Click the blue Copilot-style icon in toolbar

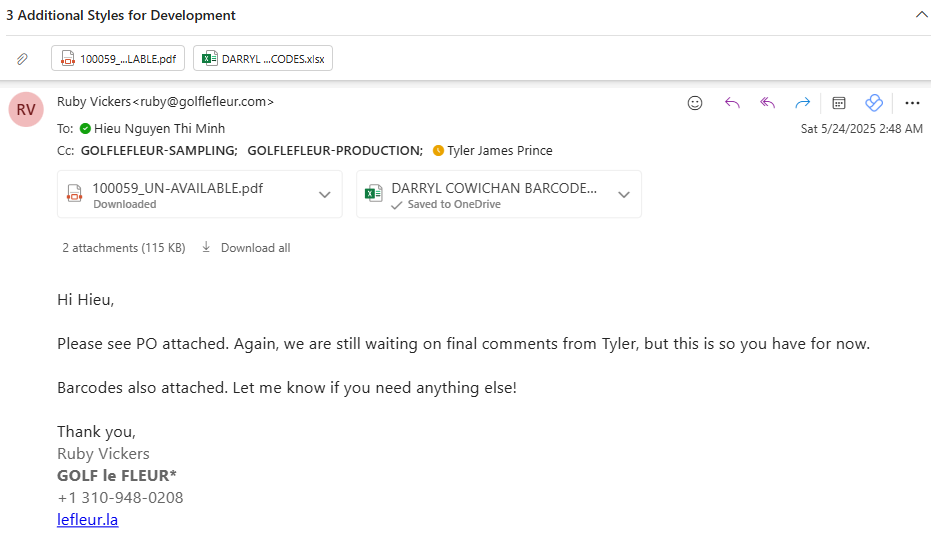[874, 103]
